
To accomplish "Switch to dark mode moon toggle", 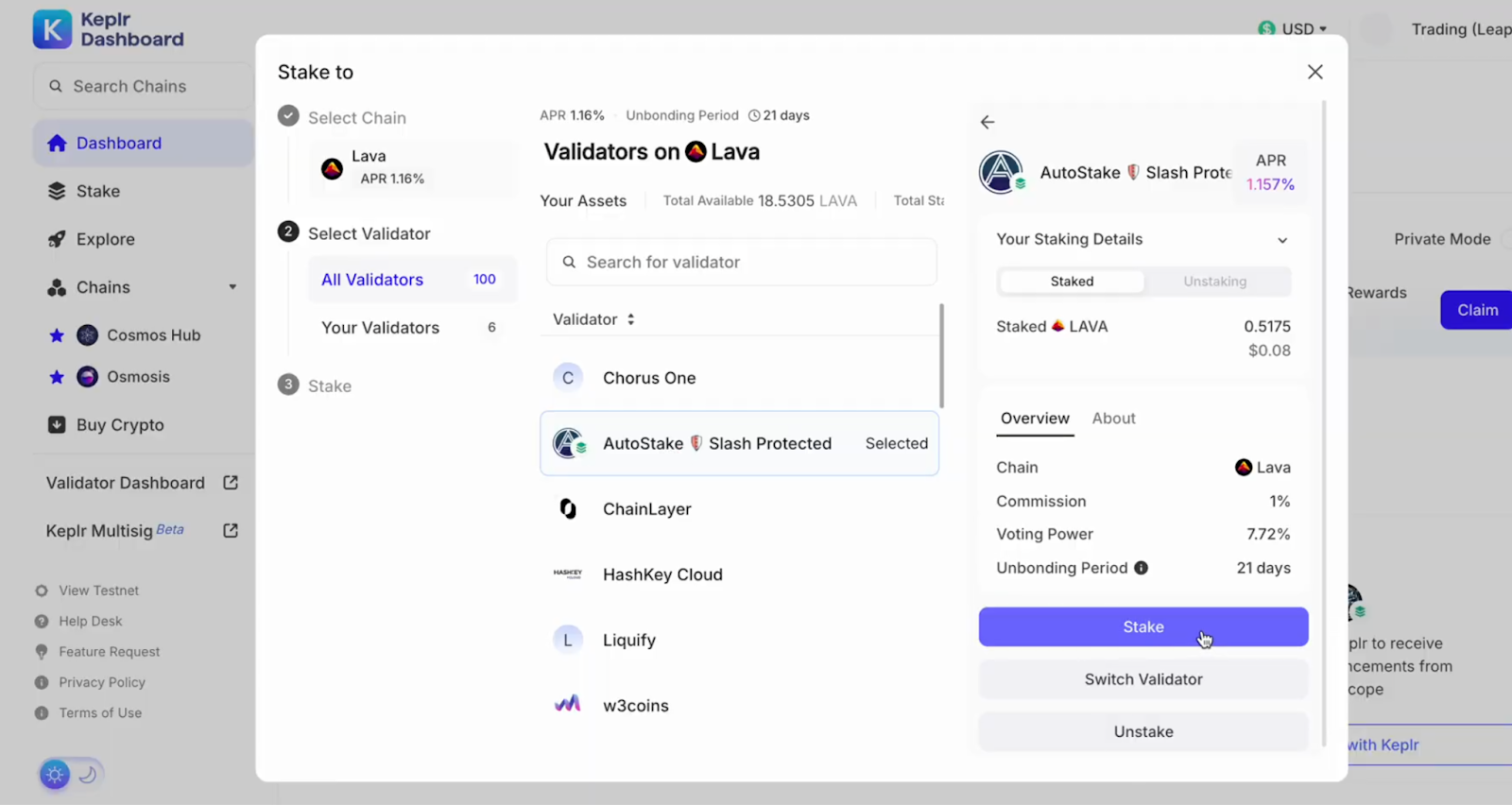I will (88, 775).
